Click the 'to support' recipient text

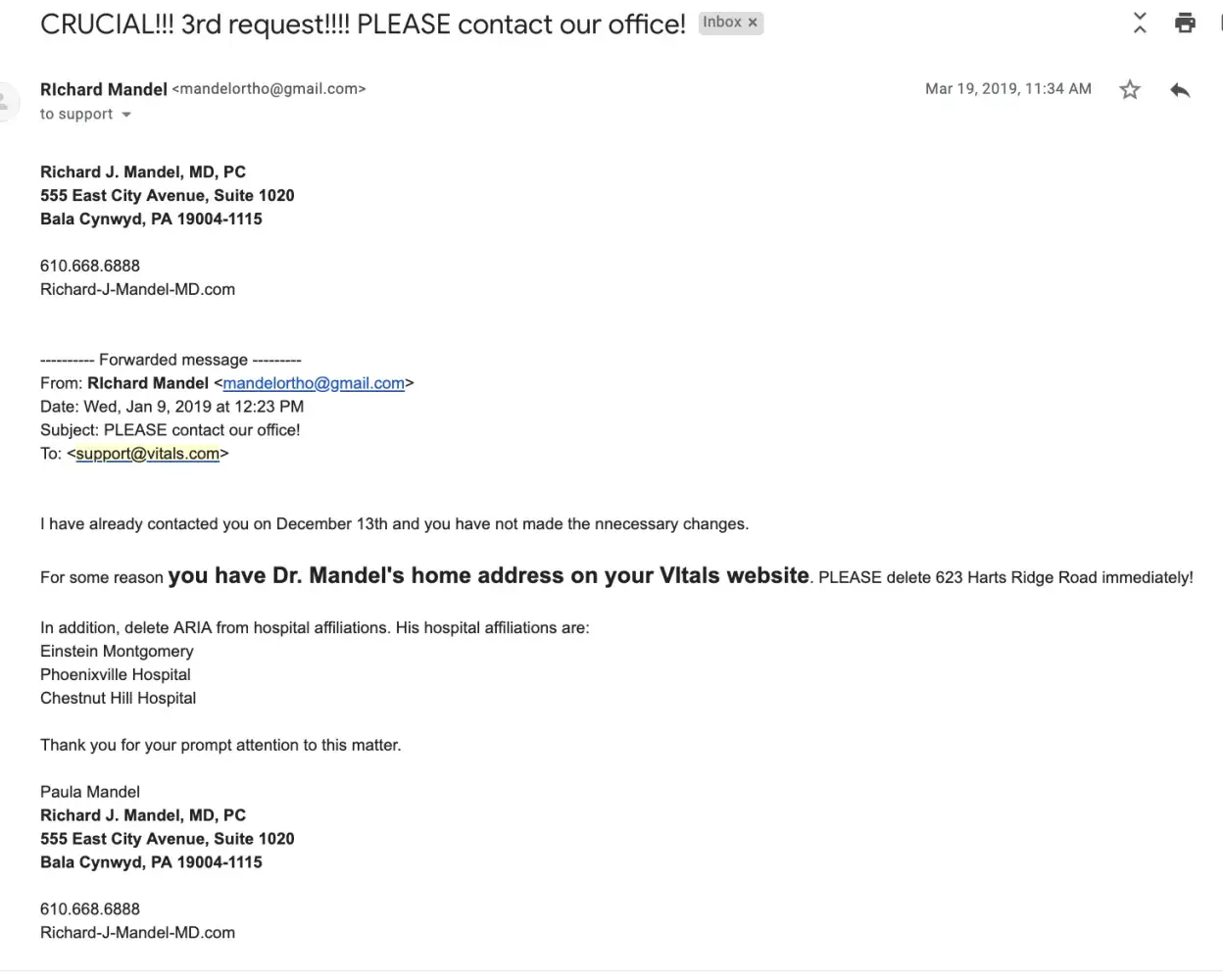pos(76,115)
